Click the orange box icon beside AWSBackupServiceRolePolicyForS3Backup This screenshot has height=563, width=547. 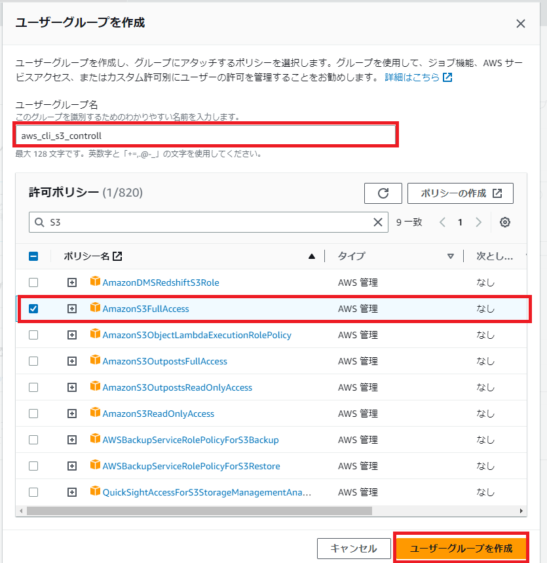pyautogui.click(x=95, y=439)
